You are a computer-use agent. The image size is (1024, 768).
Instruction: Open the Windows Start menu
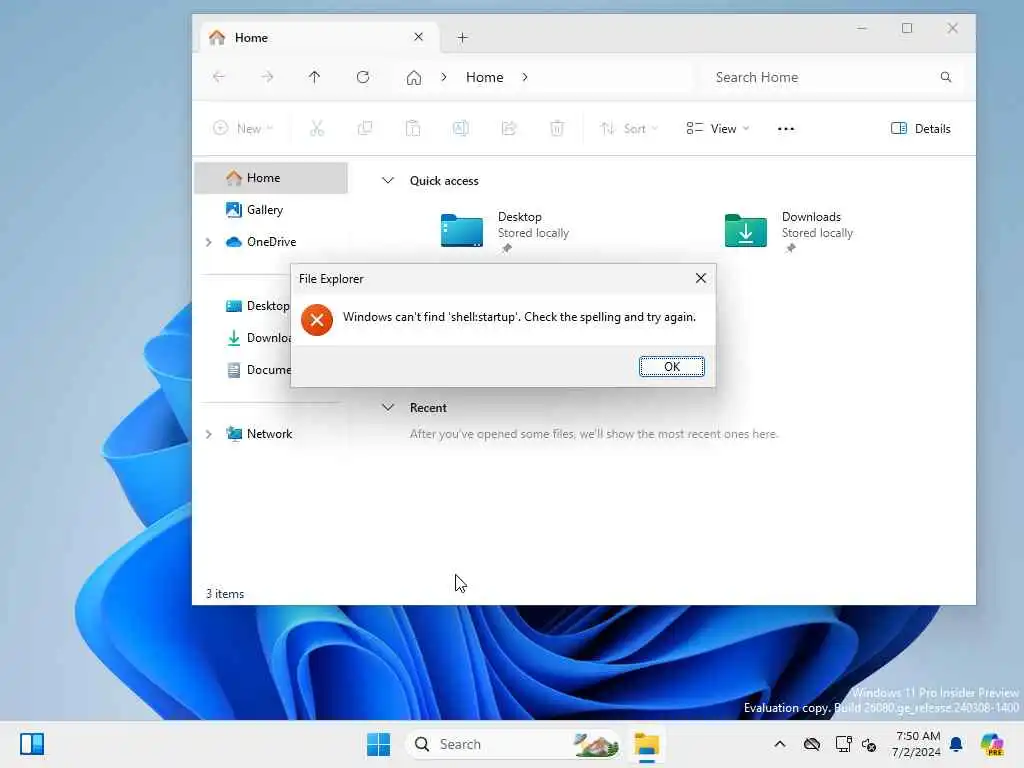[x=379, y=744]
